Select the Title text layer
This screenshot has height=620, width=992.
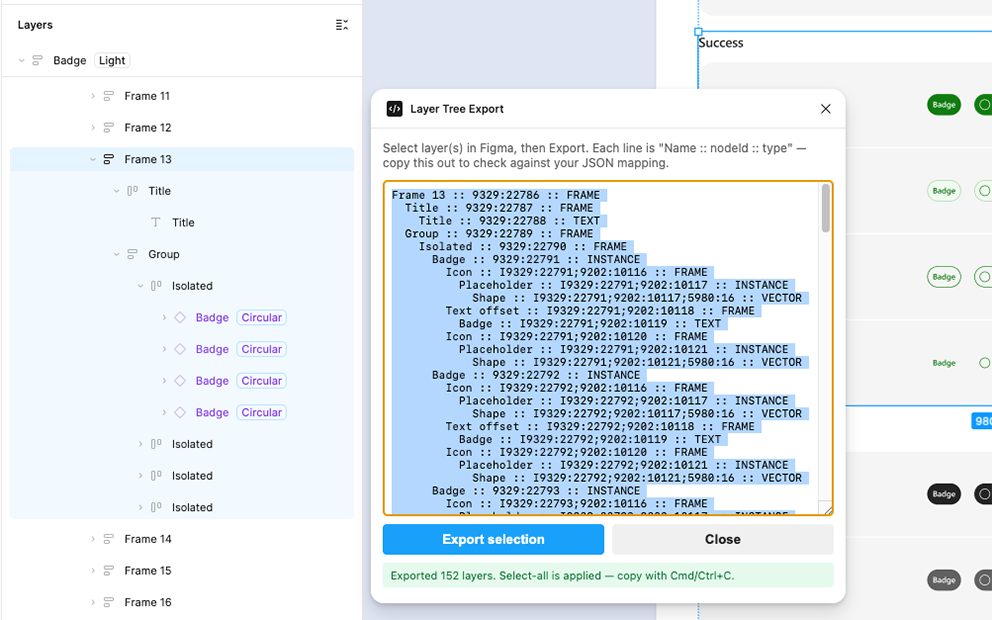pos(183,223)
